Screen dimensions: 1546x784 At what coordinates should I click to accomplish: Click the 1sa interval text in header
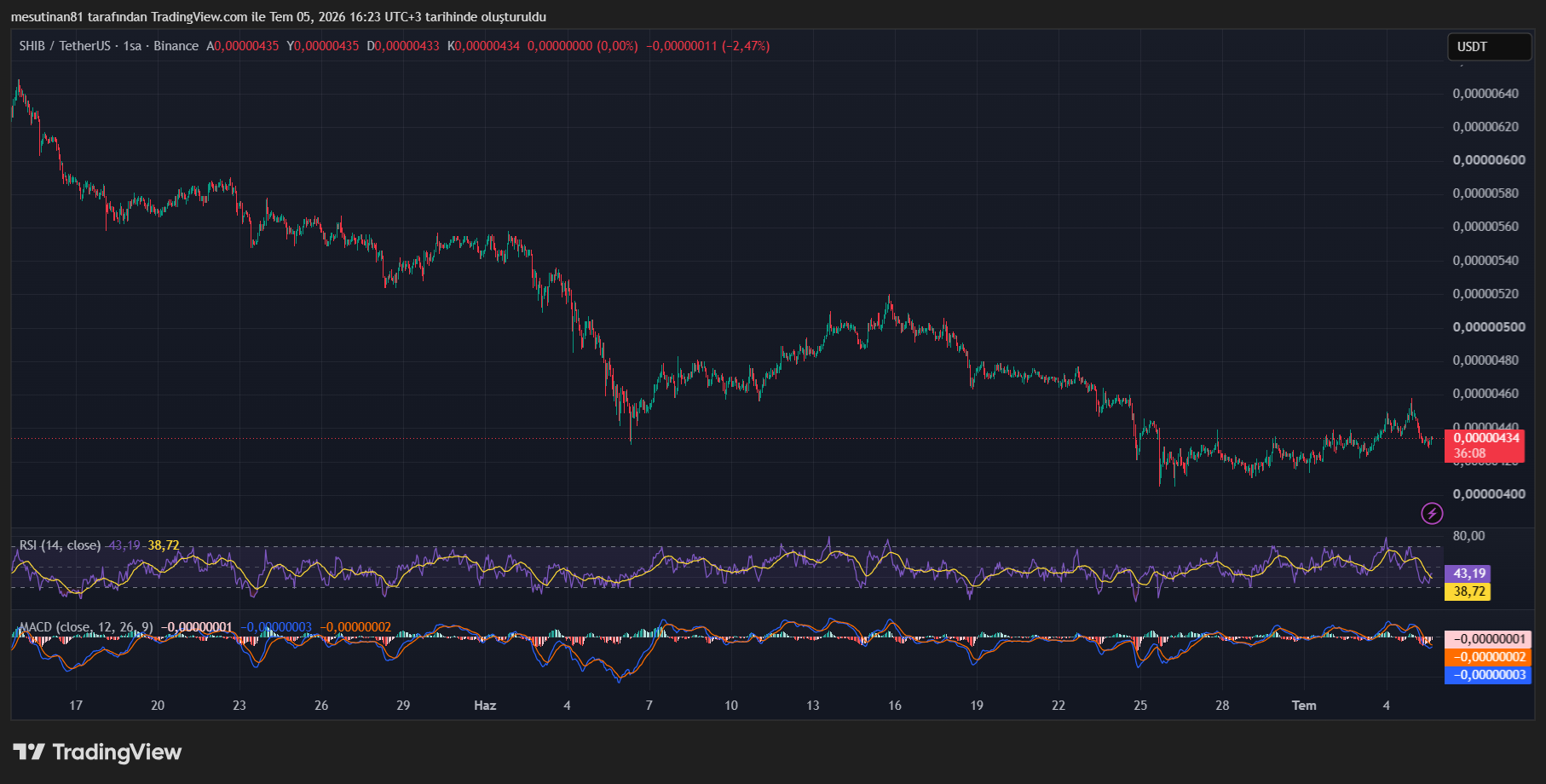132,46
